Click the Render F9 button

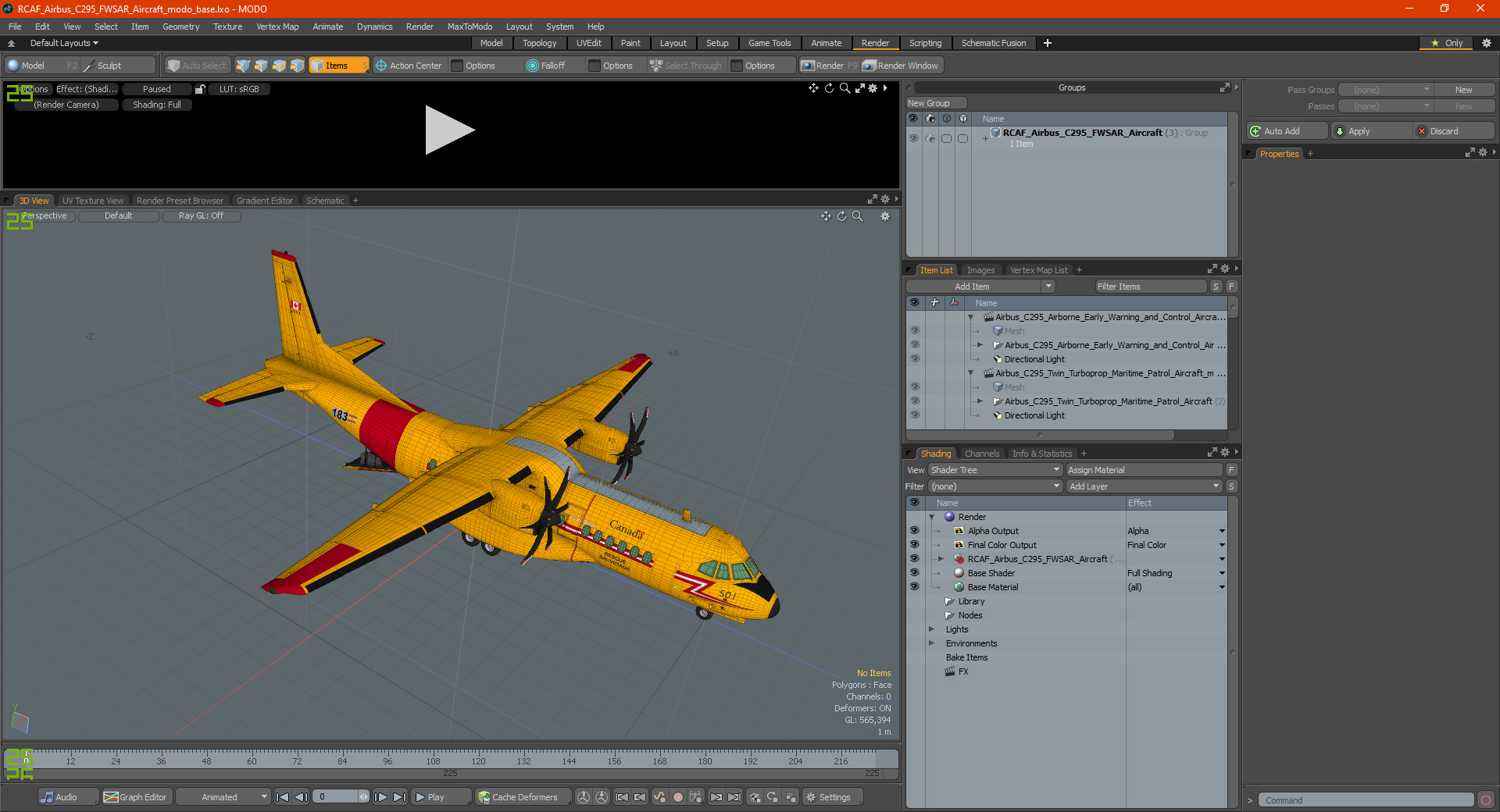(x=828, y=66)
